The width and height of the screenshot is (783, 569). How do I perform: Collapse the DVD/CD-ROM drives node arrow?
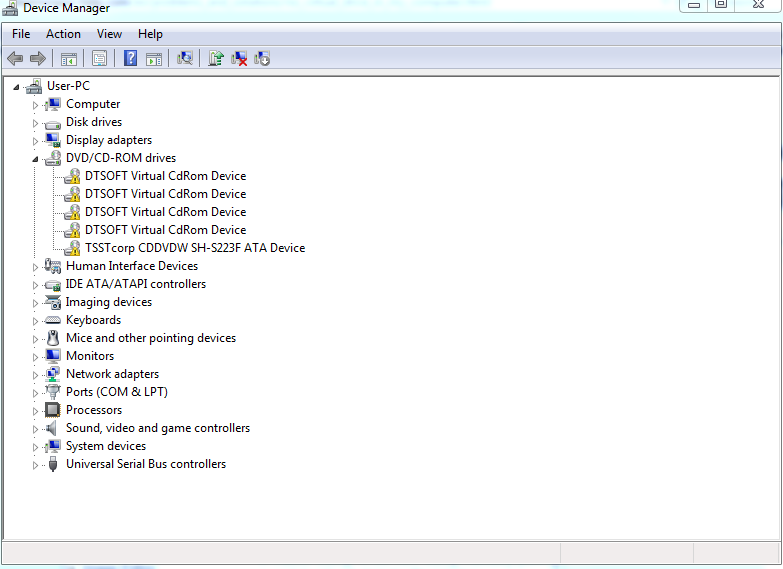coord(35,159)
